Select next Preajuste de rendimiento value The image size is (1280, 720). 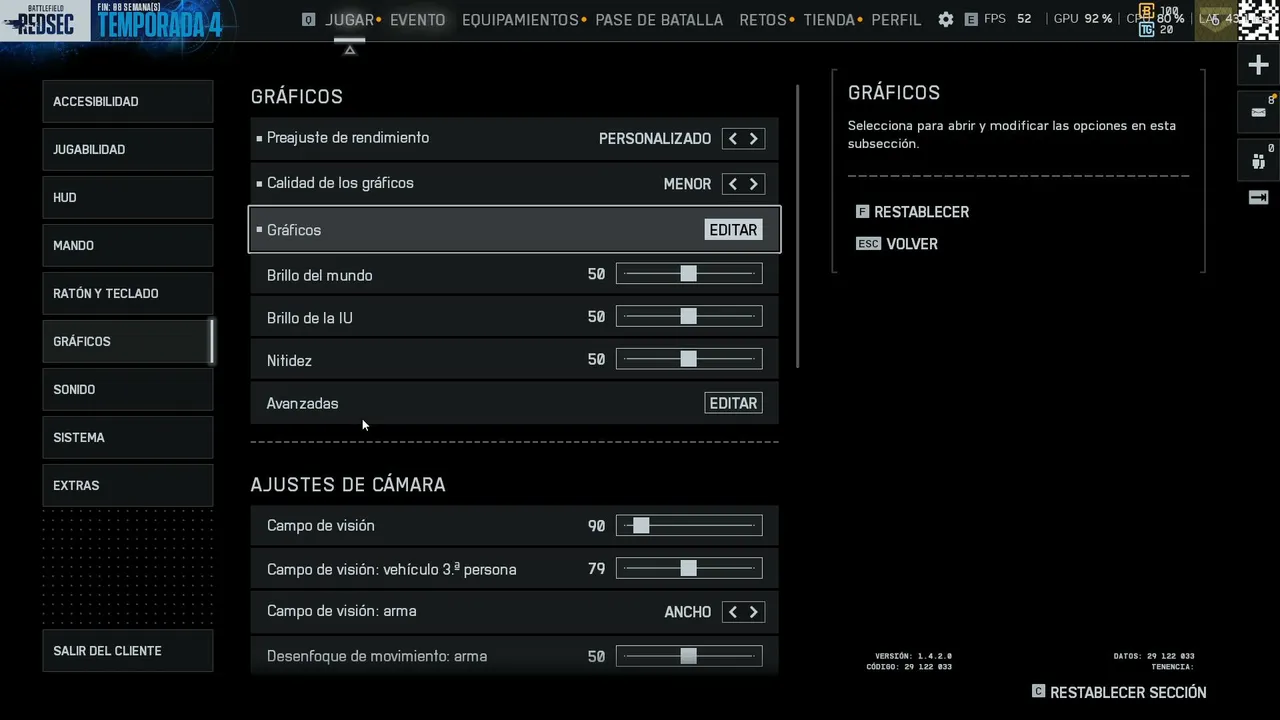[x=754, y=139]
